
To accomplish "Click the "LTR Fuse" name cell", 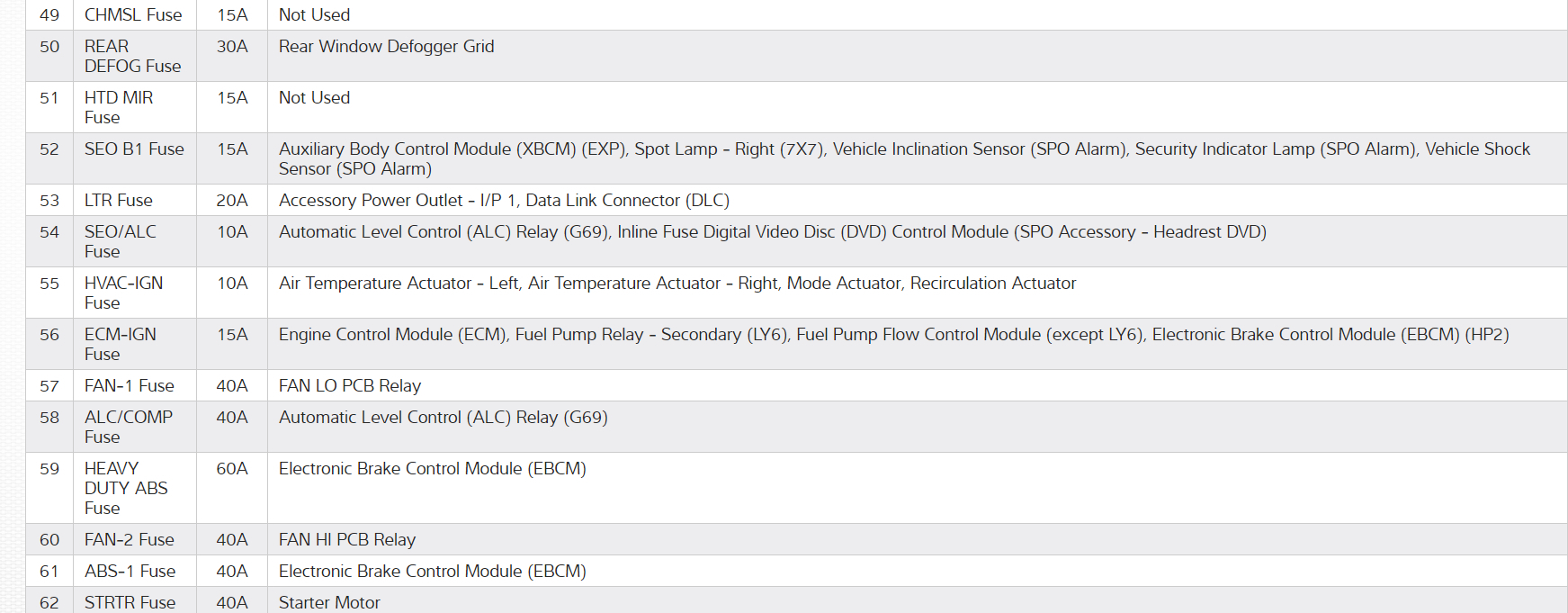I will [x=119, y=201].
